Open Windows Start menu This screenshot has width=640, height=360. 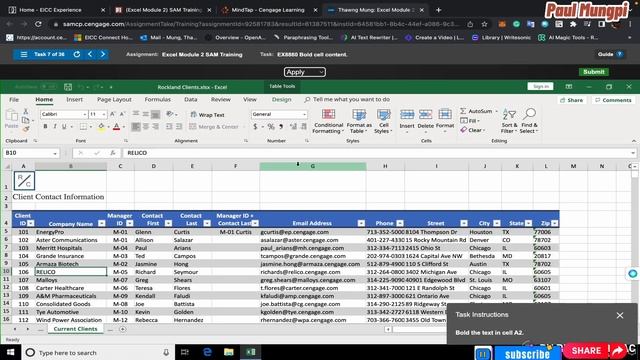(10, 352)
